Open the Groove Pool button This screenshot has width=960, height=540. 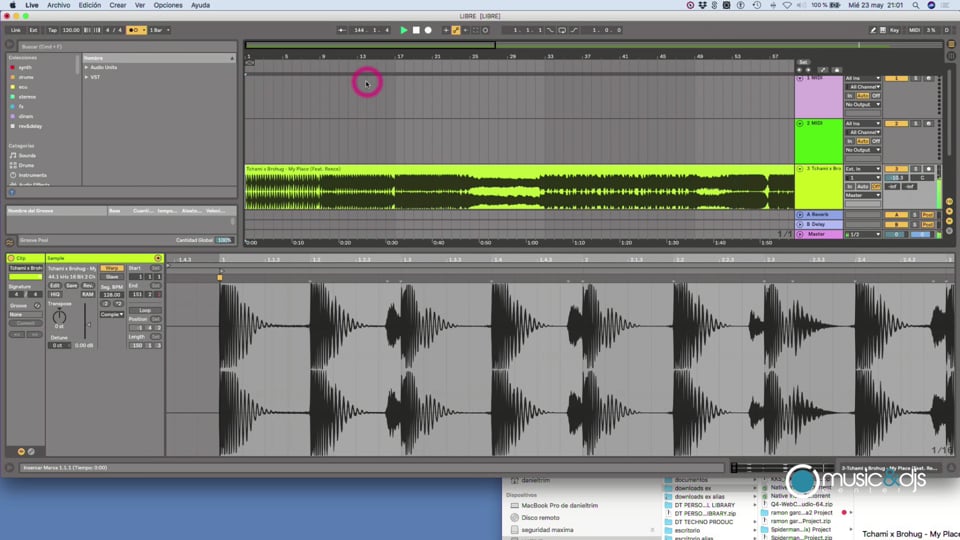tap(9, 241)
